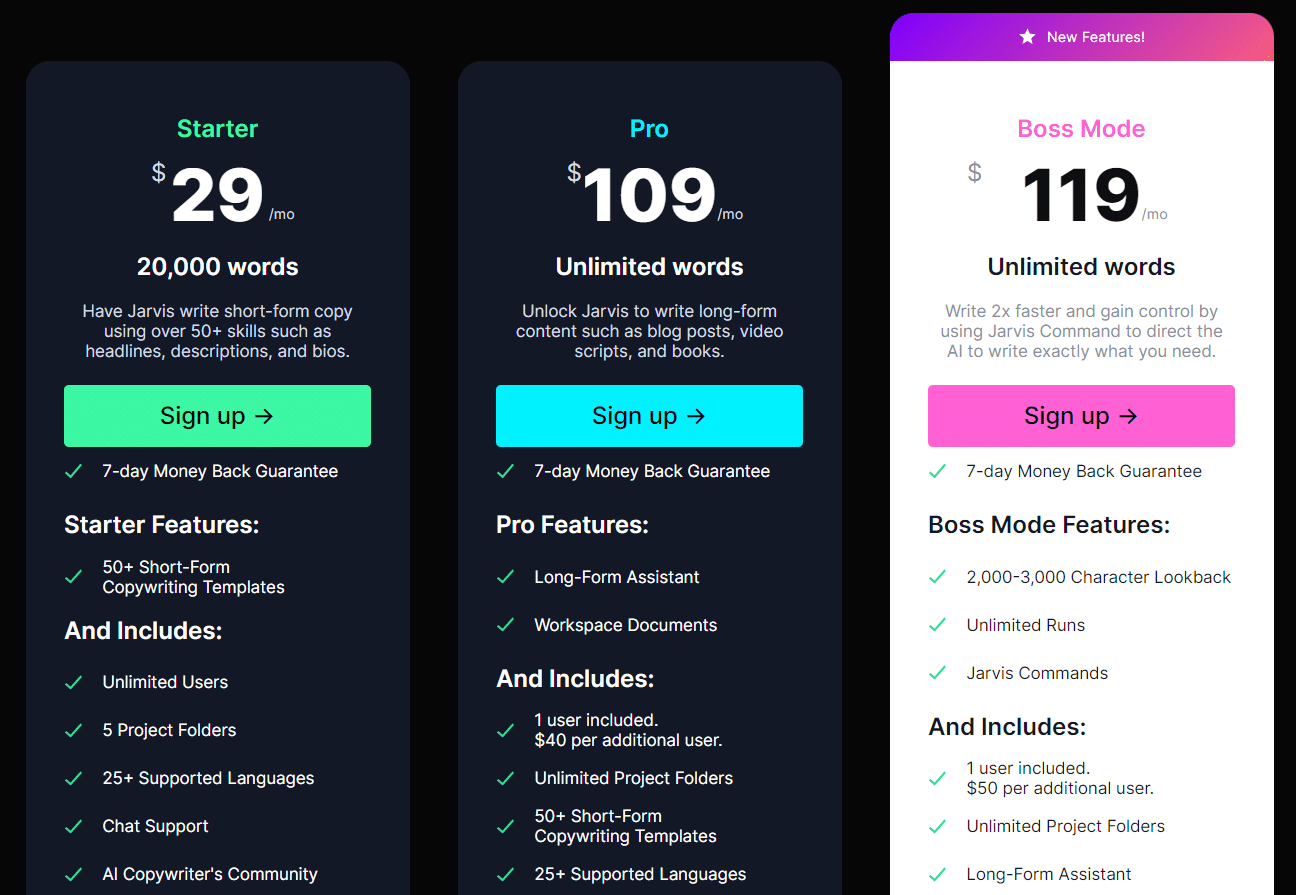
Task: Click the New Features! banner
Action: pyautogui.click(x=1081, y=37)
